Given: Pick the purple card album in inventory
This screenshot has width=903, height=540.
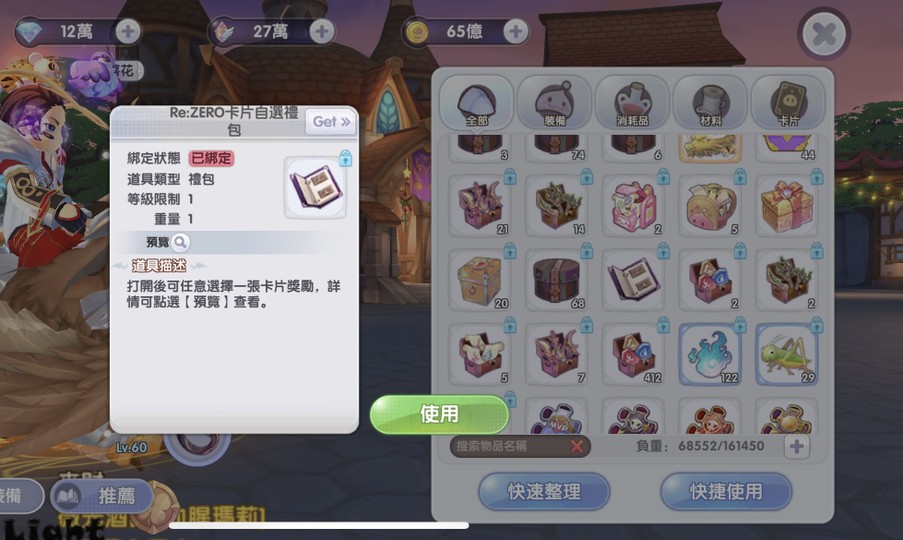Looking at the screenshot, I should 633,280.
